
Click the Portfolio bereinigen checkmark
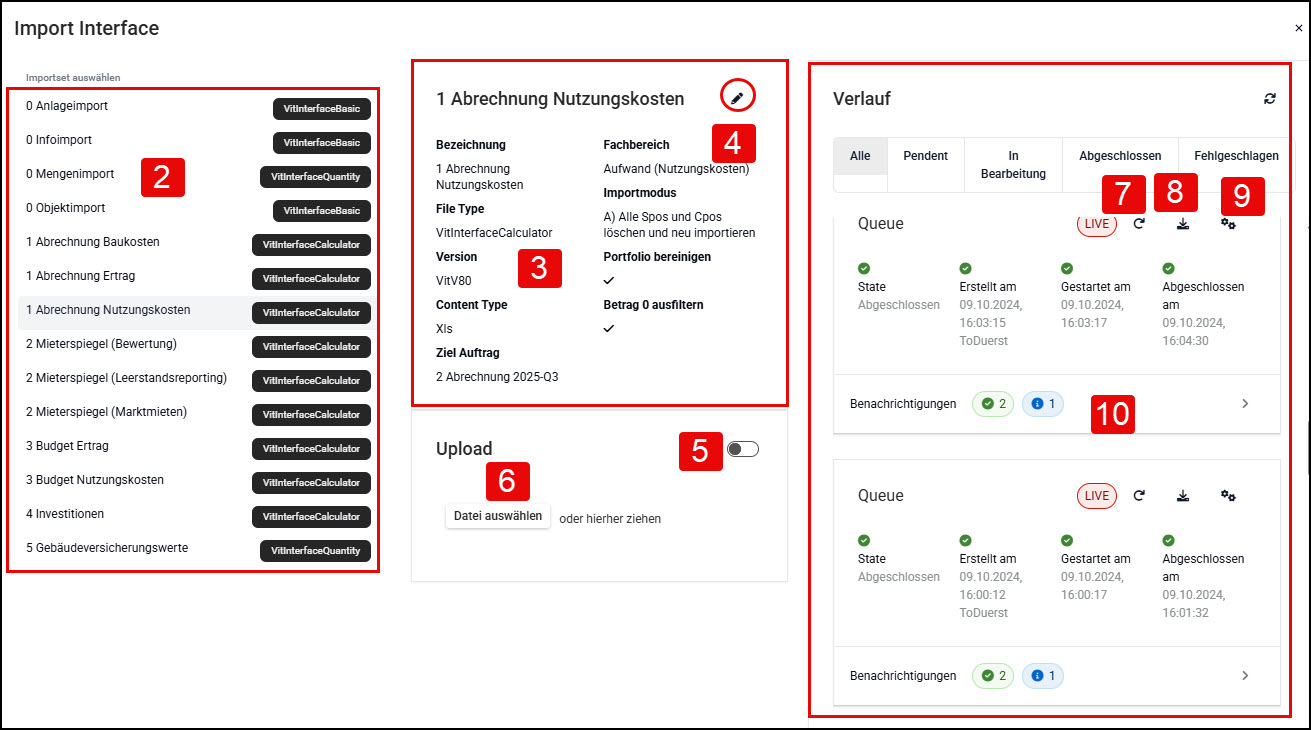609,280
